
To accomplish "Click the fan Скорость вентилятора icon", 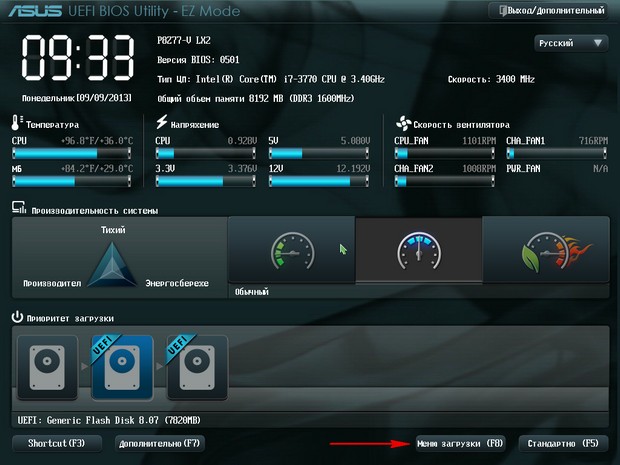I will click(x=403, y=123).
